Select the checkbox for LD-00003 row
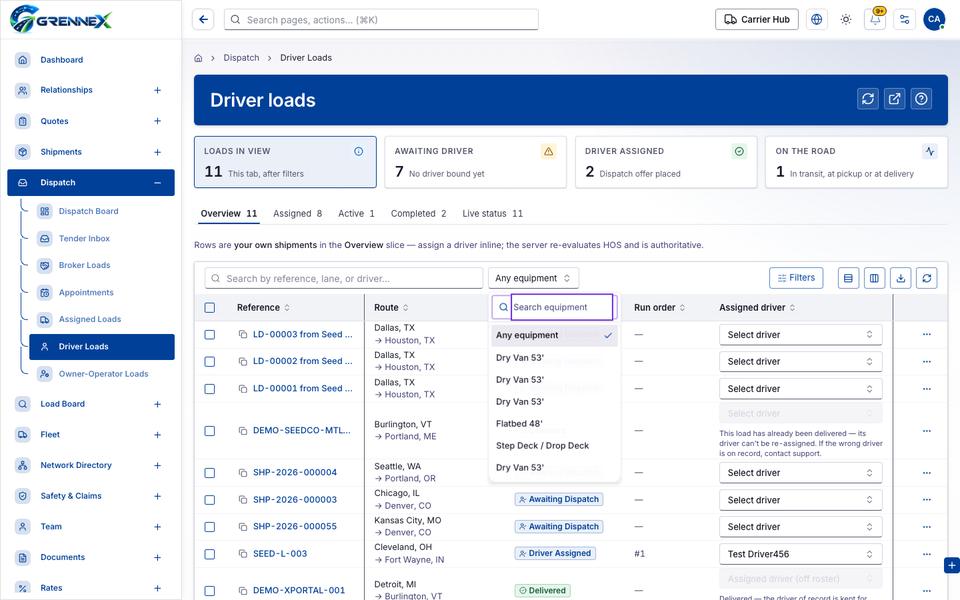The image size is (960, 600). tap(209, 335)
